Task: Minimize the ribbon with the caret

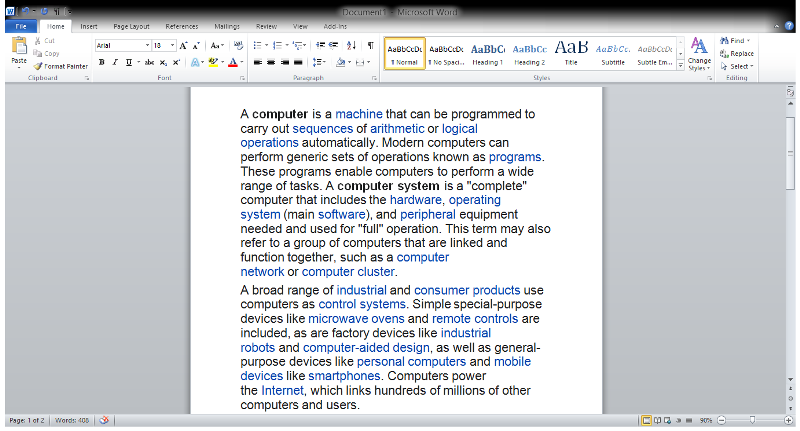Action: [776, 26]
